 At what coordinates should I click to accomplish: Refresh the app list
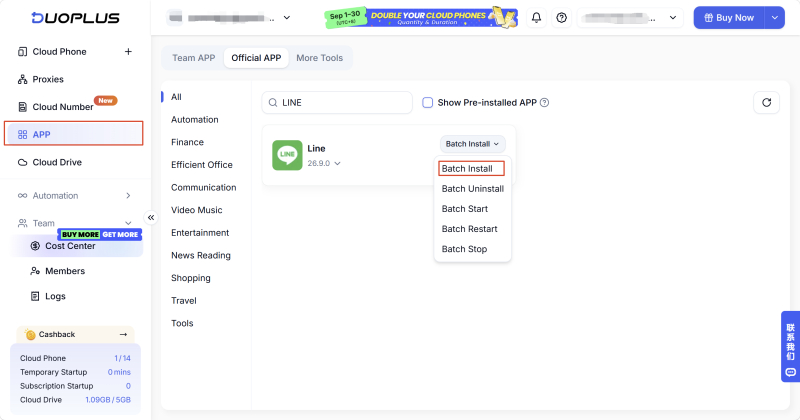766,103
